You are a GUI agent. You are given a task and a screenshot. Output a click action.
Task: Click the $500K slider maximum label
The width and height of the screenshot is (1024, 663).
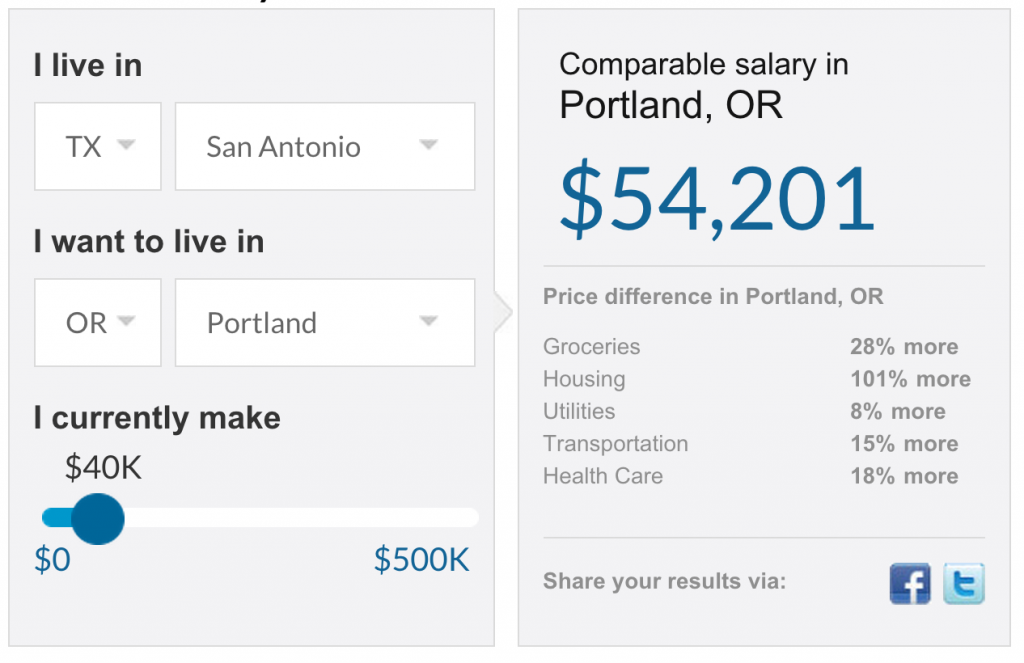pyautogui.click(x=421, y=560)
